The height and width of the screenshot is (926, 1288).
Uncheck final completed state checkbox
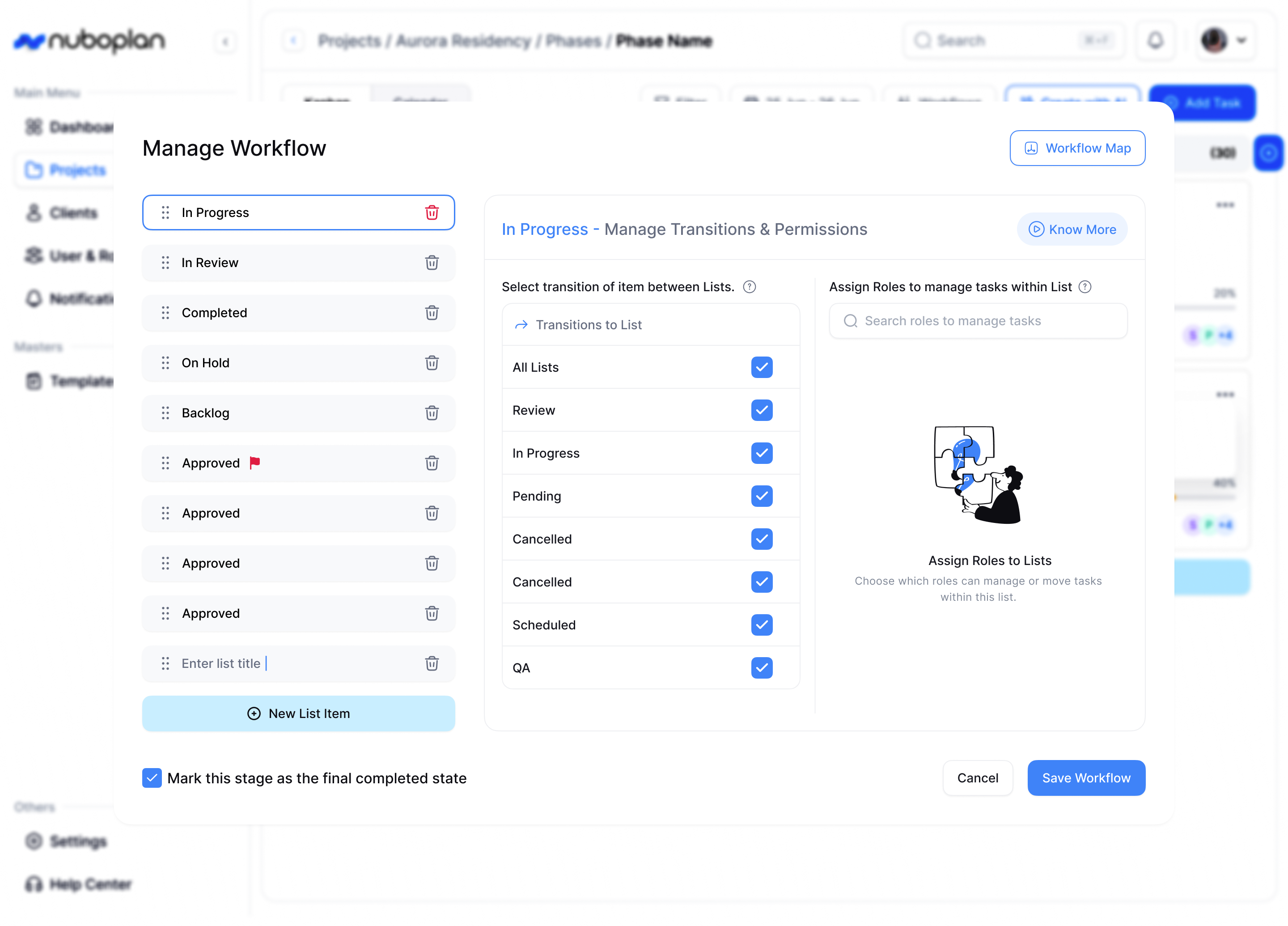click(x=152, y=778)
